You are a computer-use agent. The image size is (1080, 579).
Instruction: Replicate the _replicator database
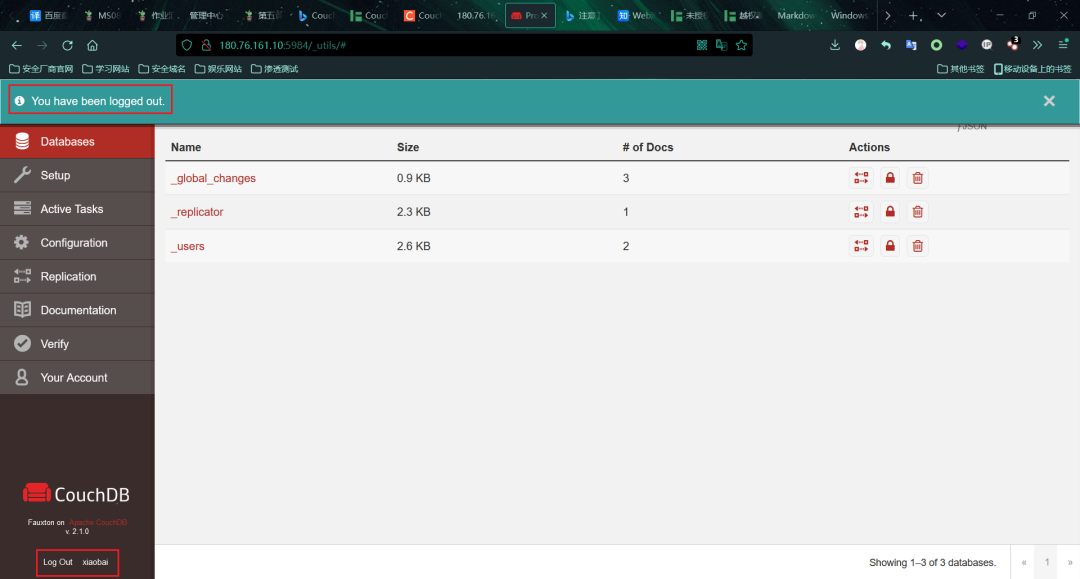pyautogui.click(x=861, y=212)
